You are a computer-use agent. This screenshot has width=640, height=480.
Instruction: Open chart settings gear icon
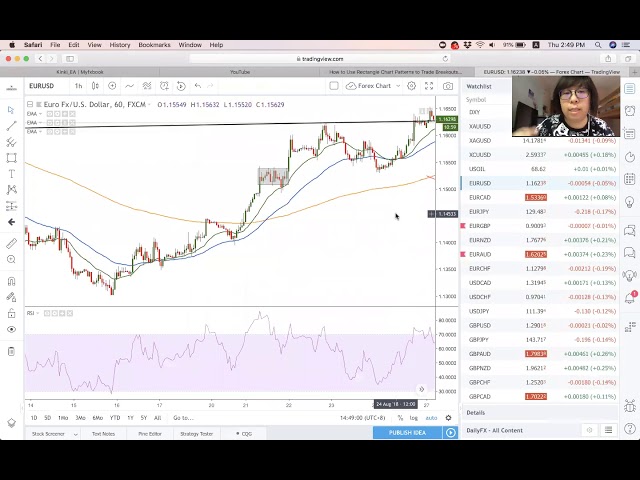point(411,86)
